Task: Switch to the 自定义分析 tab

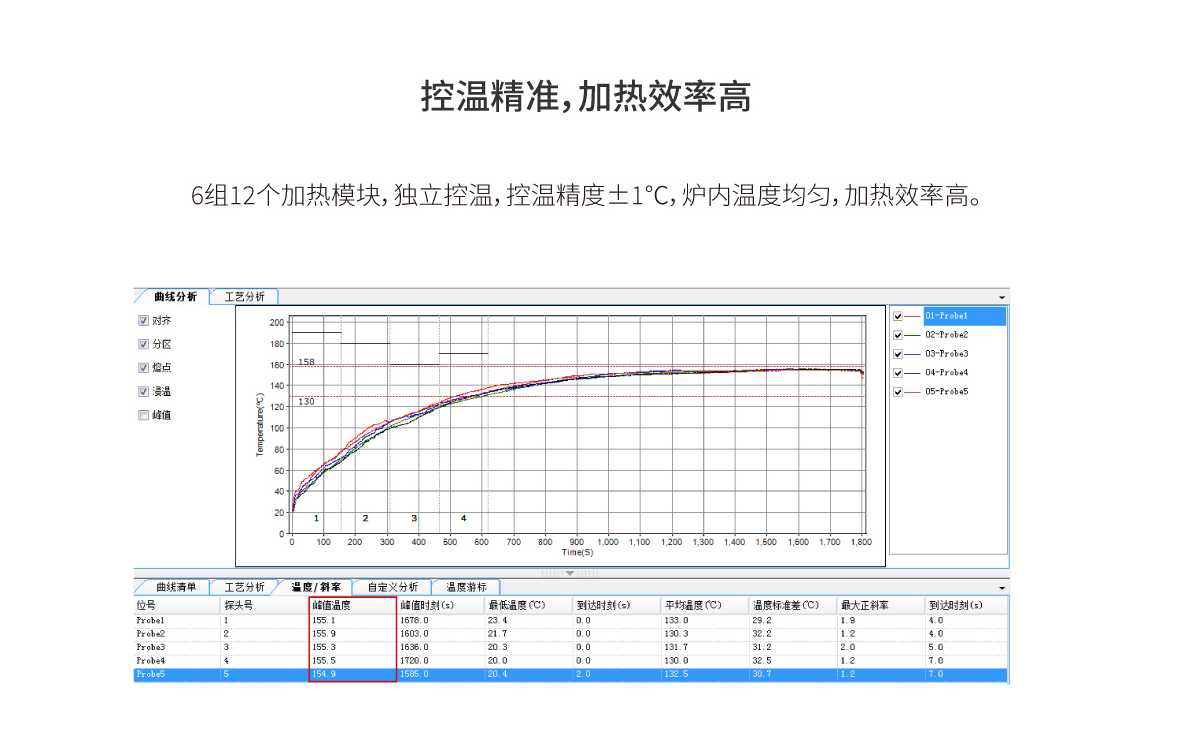Action: pyautogui.click(x=392, y=587)
